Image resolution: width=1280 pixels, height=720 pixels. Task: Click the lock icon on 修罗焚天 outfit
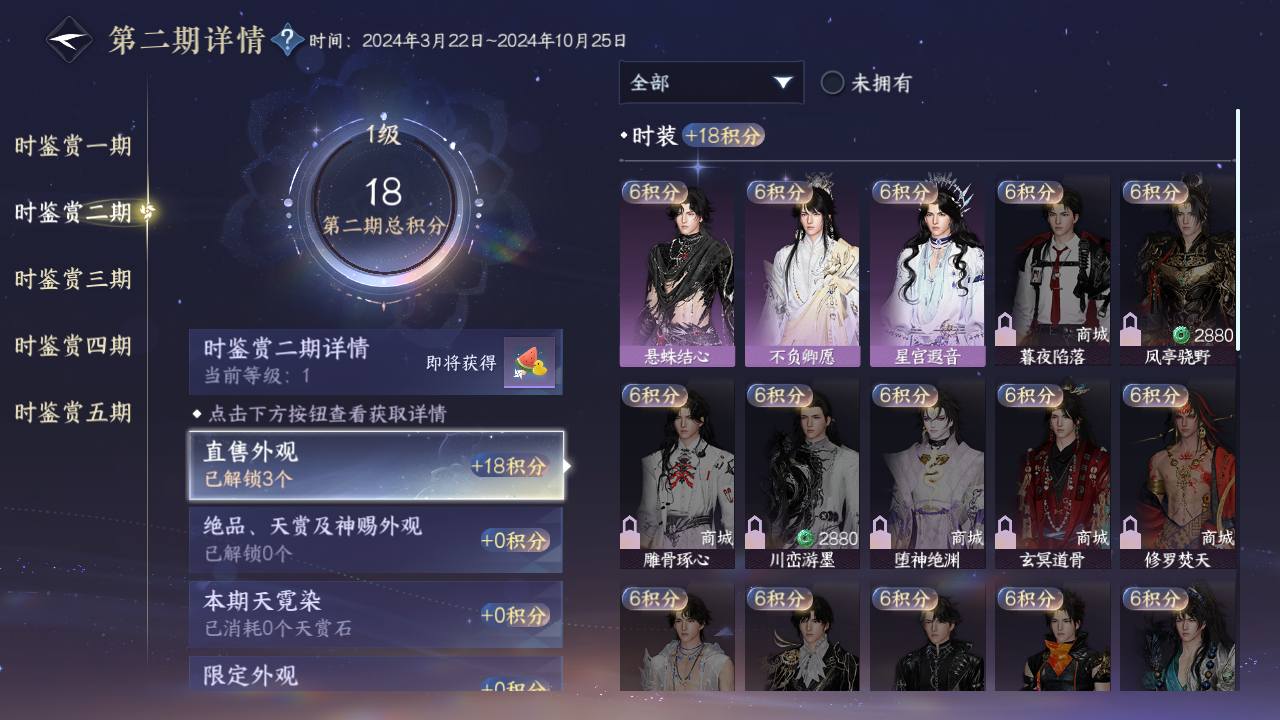(x=1130, y=532)
